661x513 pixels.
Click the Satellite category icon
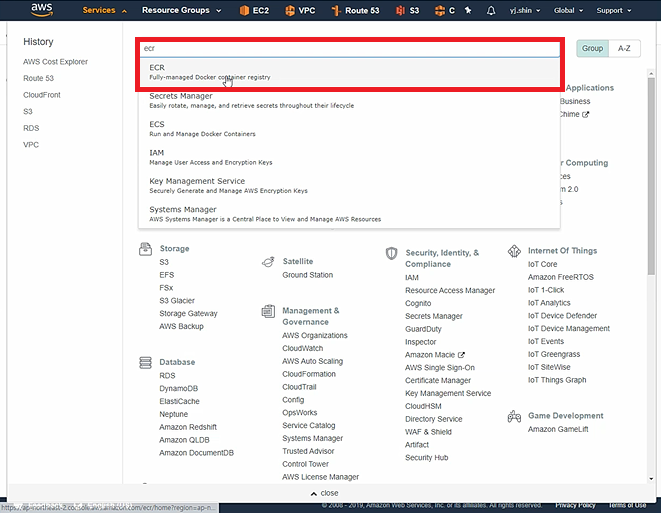pos(268,262)
